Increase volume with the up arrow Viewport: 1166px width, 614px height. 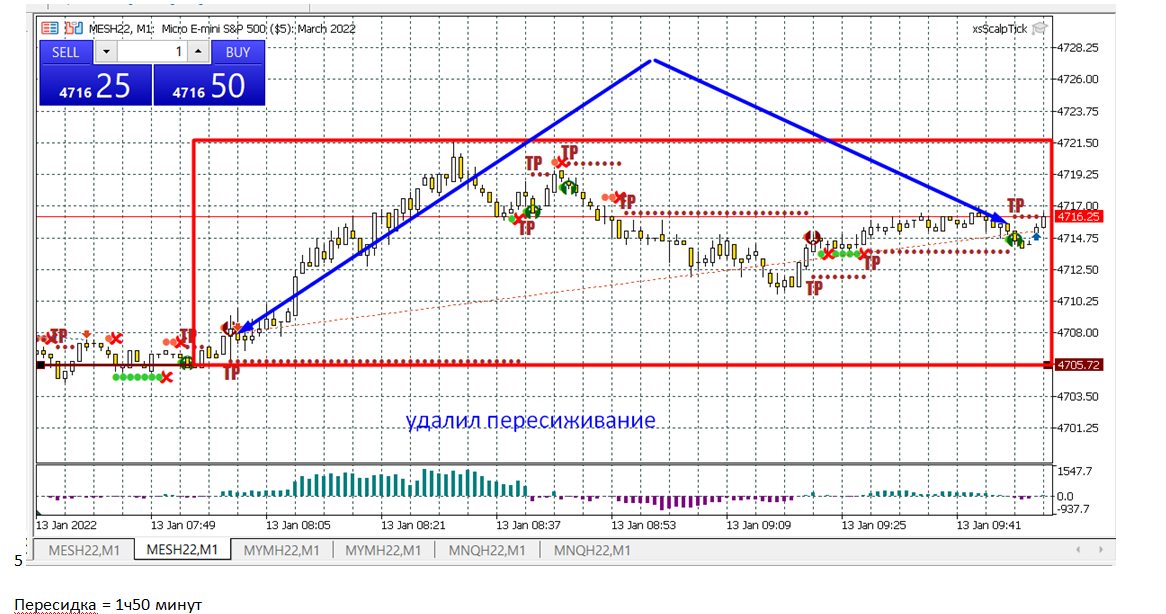pyautogui.click(x=198, y=52)
